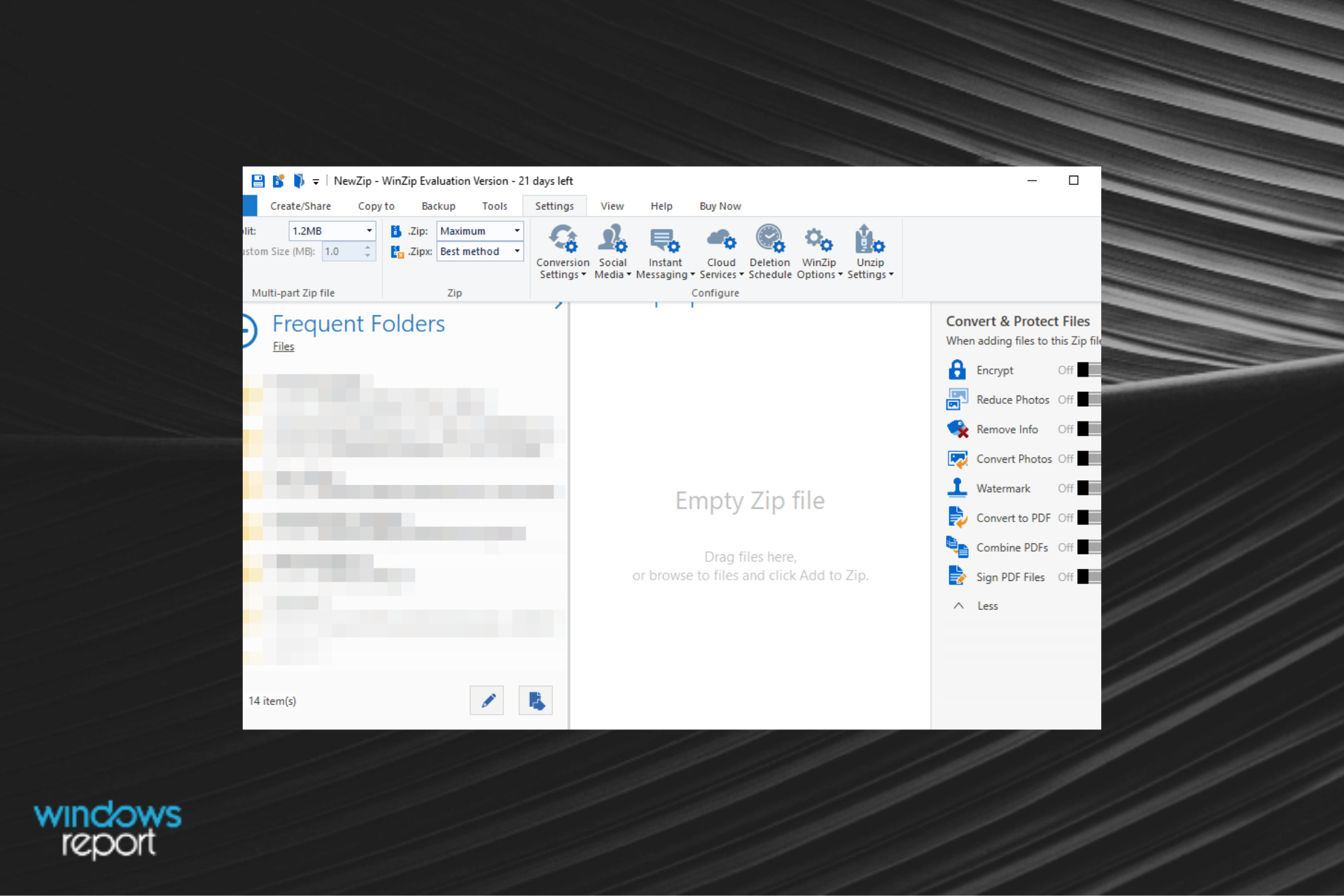
Task: Turn on the Sign PDF Files switch
Action: click(1088, 577)
